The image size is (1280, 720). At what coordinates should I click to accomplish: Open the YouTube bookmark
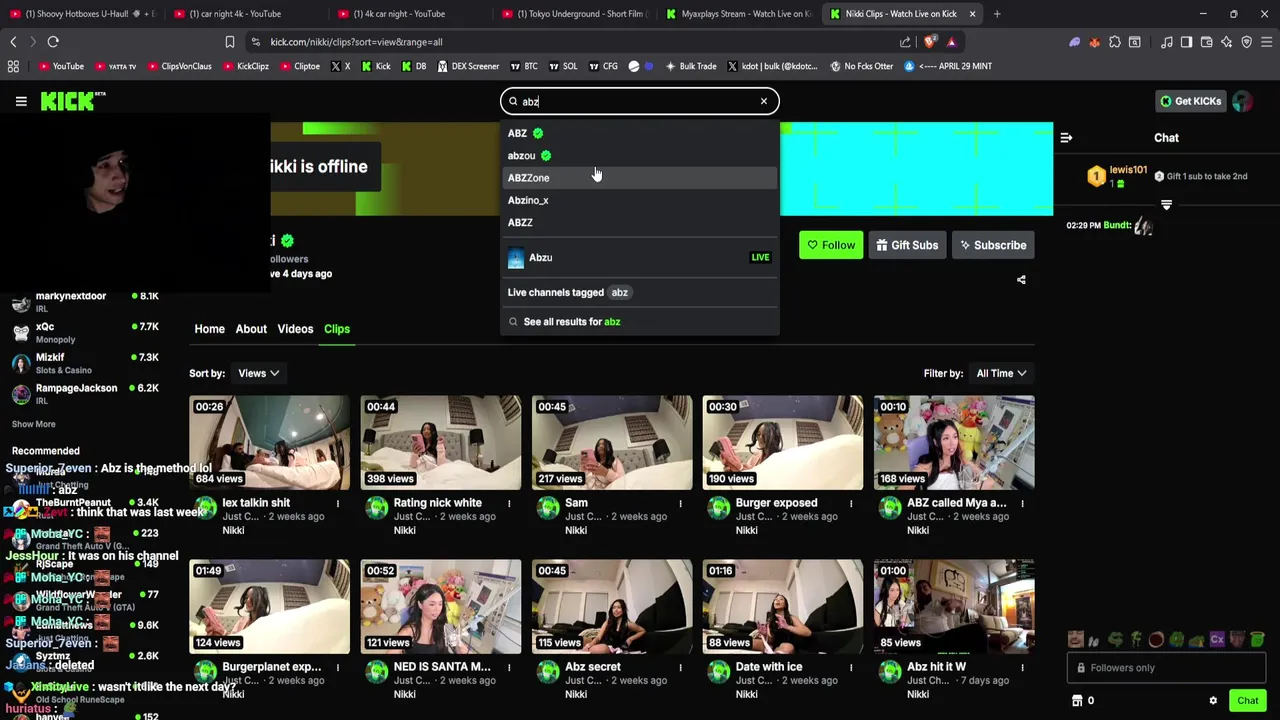pyautogui.click(x=61, y=66)
